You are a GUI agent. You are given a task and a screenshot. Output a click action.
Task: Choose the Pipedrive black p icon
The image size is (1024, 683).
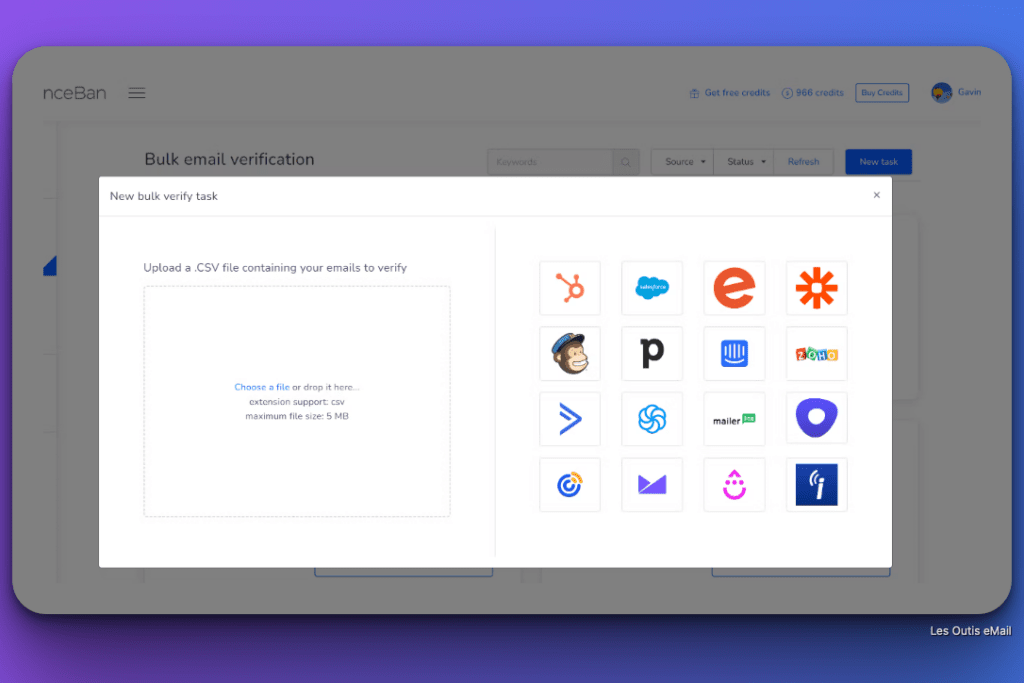[652, 353]
